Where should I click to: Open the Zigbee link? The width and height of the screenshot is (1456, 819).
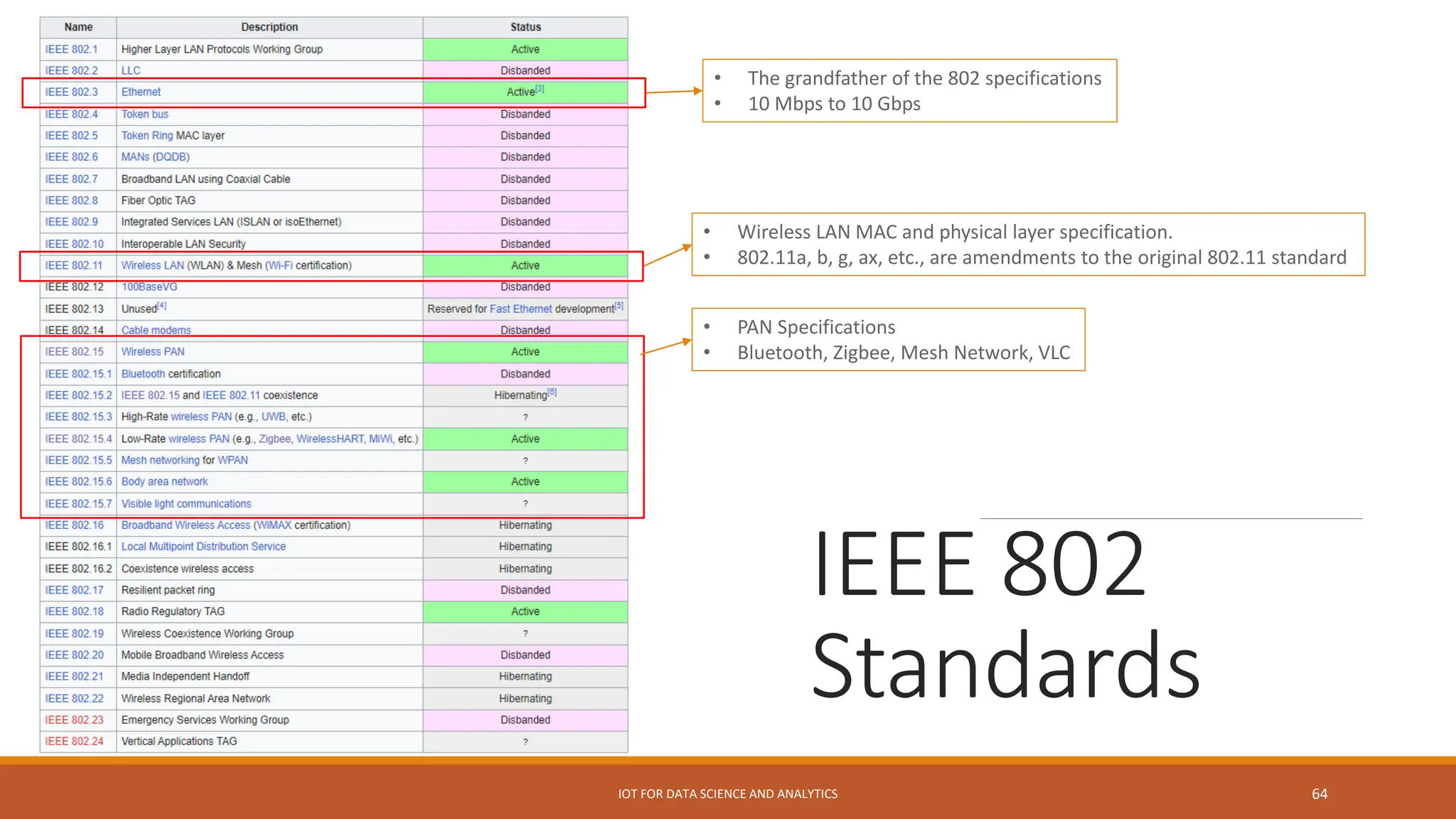coord(274,439)
